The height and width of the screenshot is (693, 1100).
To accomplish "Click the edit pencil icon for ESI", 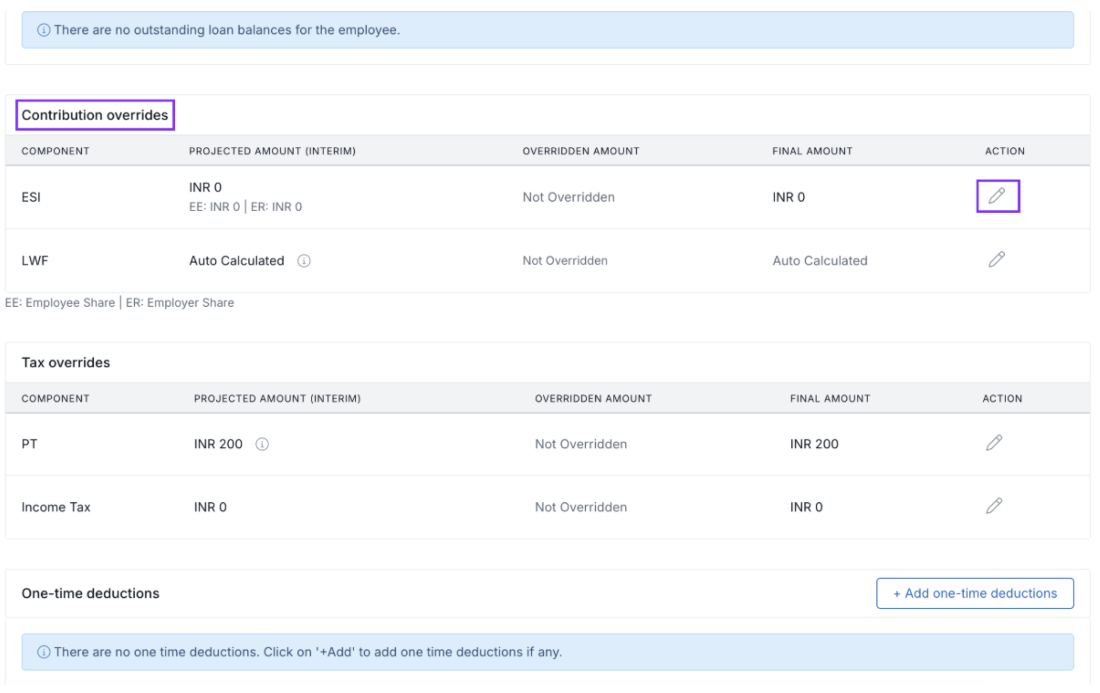I will tap(996, 196).
